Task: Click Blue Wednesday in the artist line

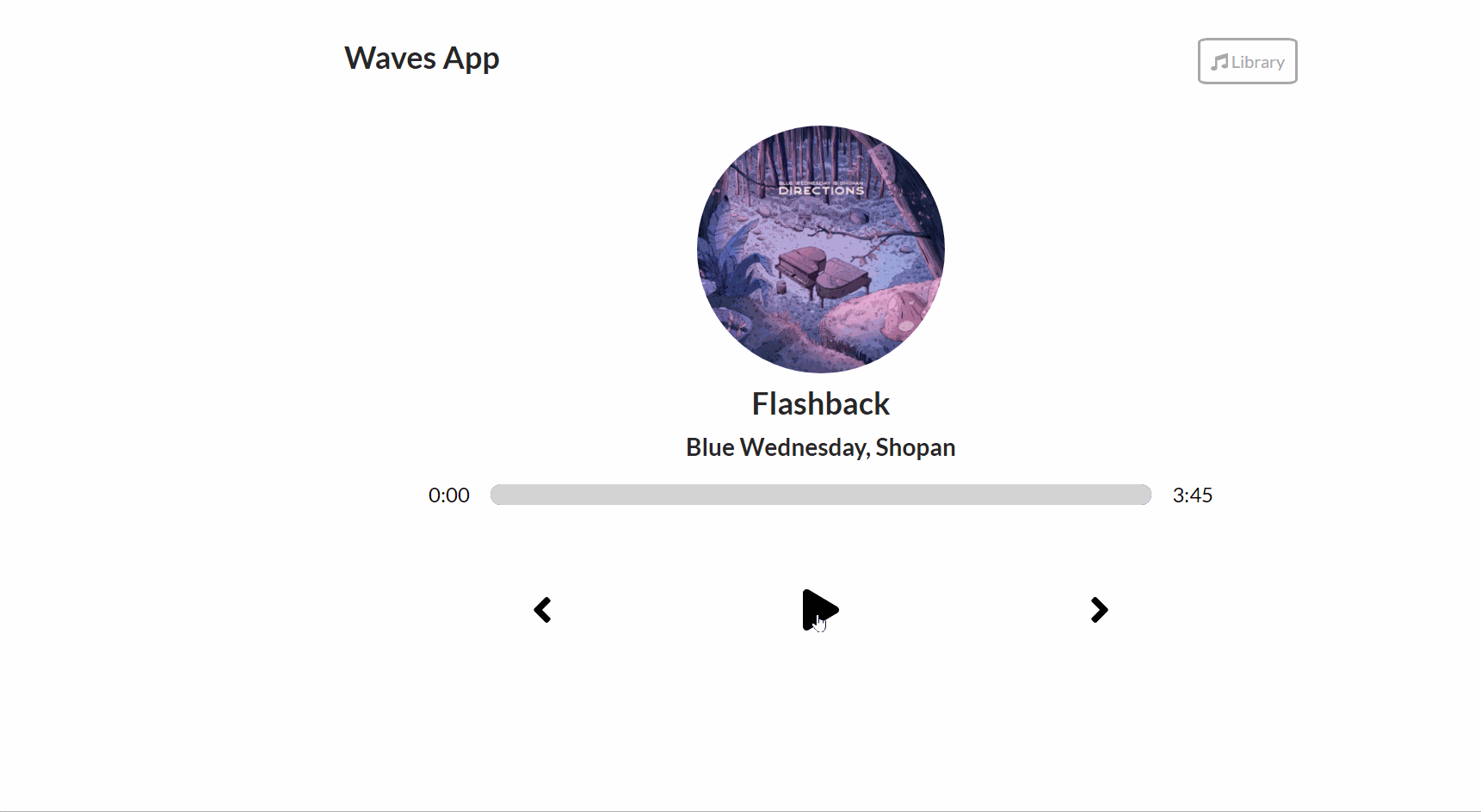Action: [776, 447]
